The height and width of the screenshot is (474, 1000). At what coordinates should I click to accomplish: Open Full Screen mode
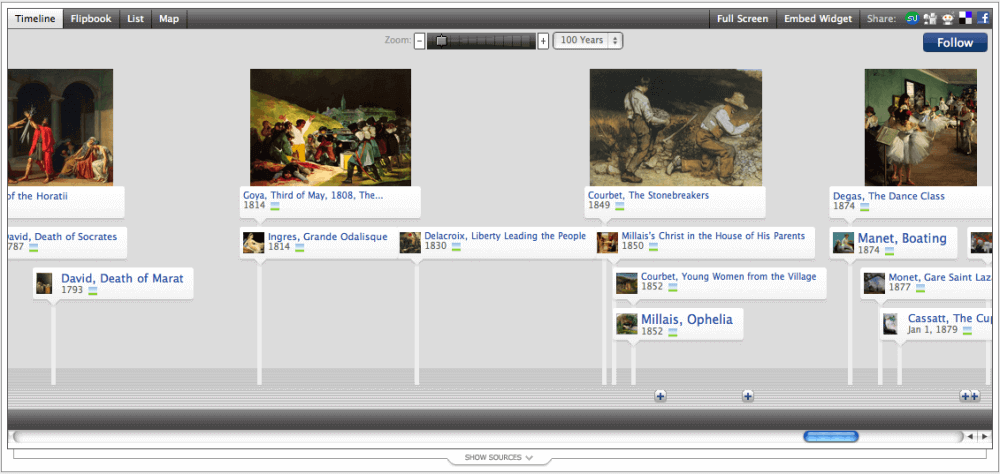pyautogui.click(x=742, y=19)
